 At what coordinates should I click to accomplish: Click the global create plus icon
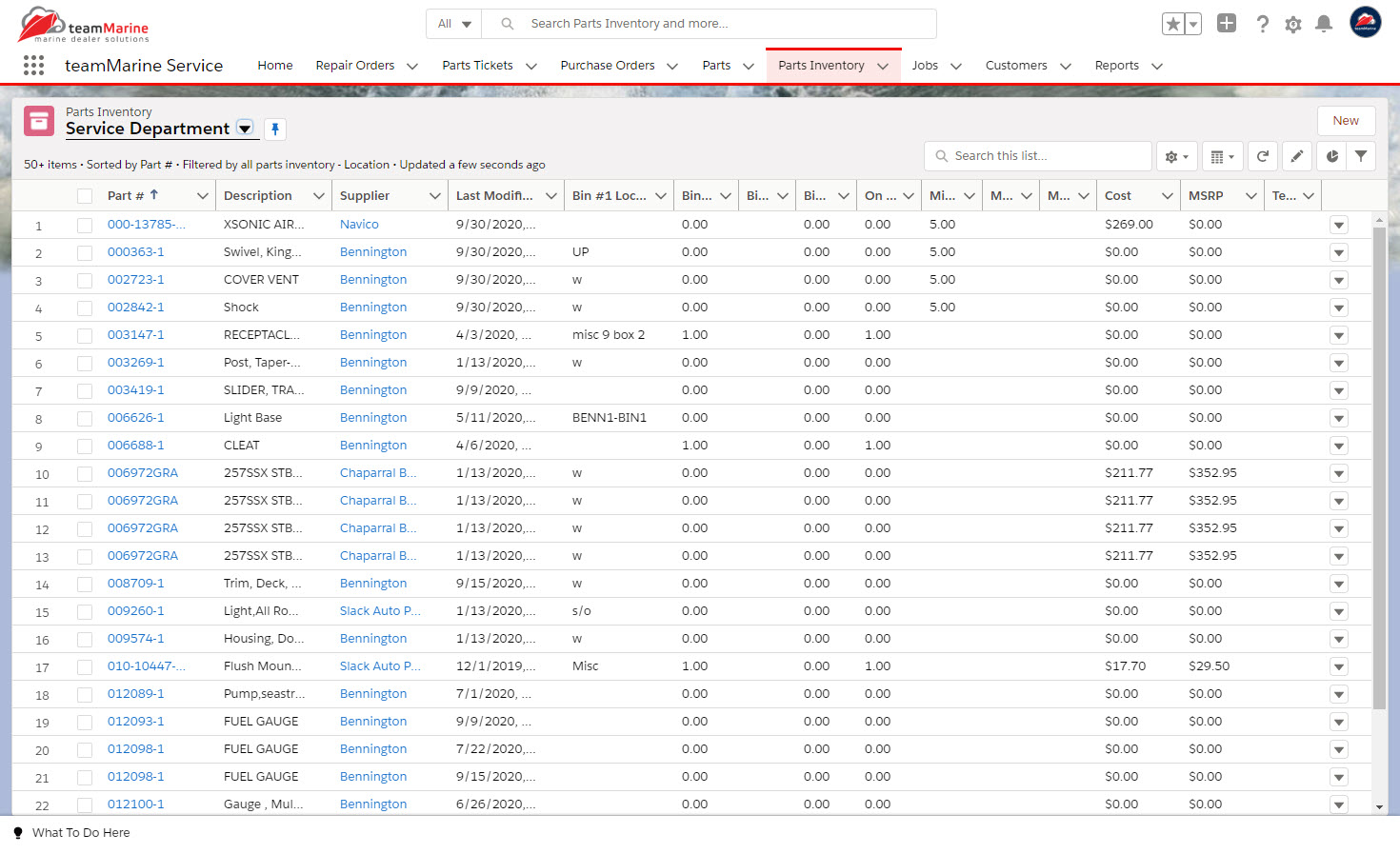coord(1227,24)
